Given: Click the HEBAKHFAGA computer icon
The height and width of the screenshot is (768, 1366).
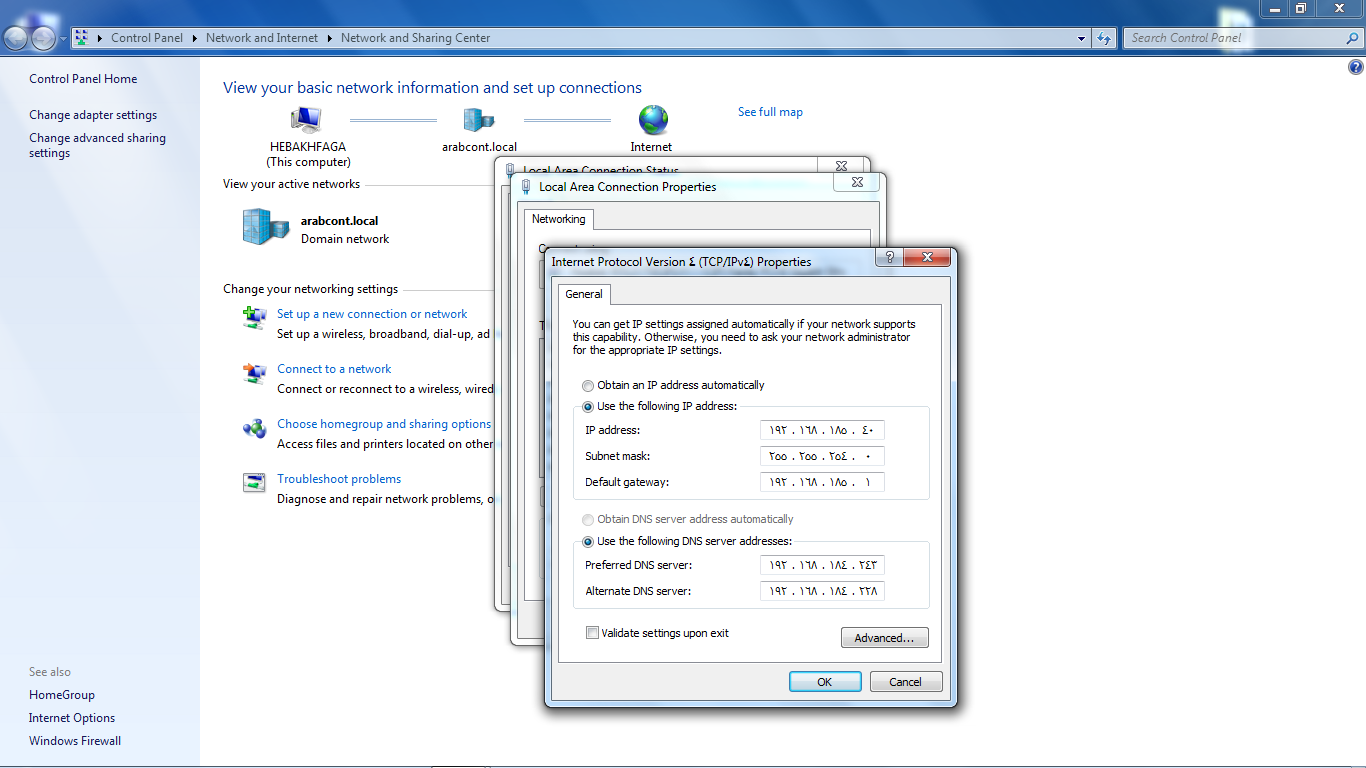Looking at the screenshot, I should pos(306,120).
